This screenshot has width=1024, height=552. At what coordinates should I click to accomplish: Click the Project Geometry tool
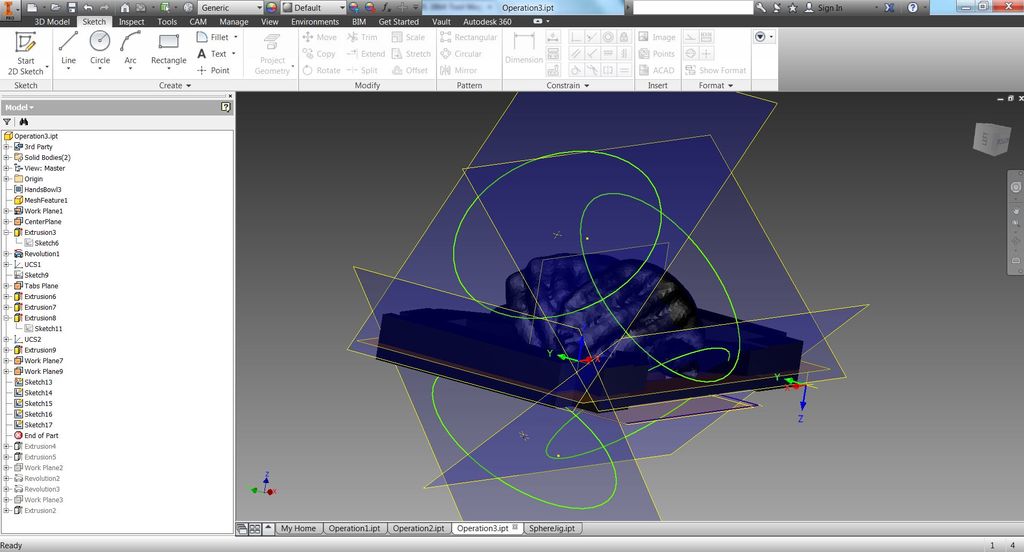(x=272, y=54)
